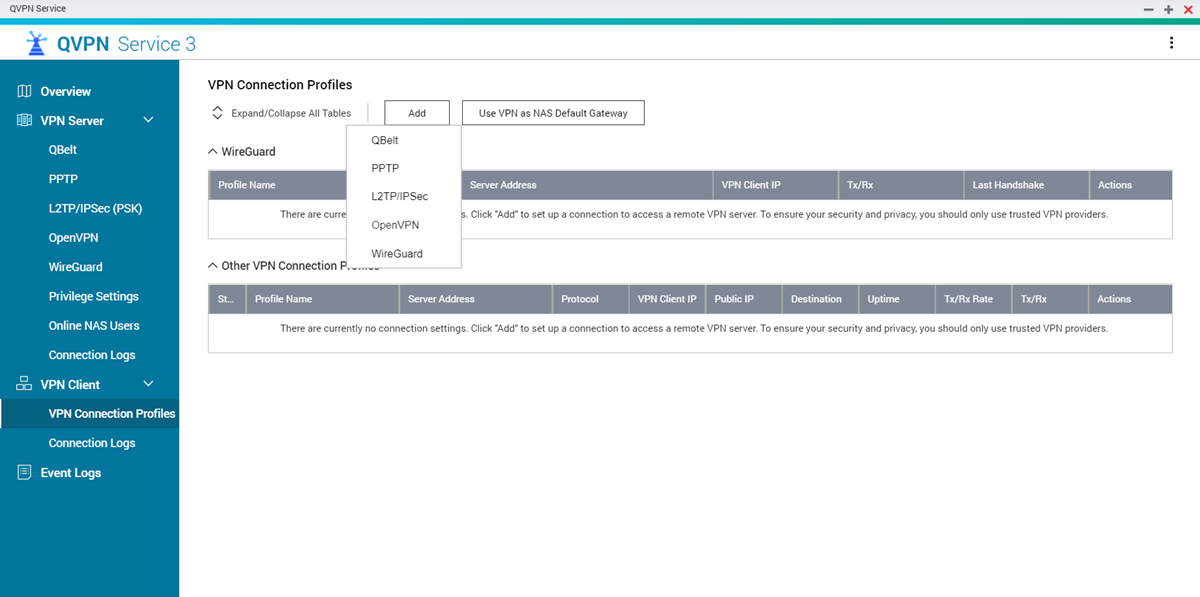Collapse the VPN Server section chevron
The height and width of the screenshot is (597, 1200).
[149, 120]
